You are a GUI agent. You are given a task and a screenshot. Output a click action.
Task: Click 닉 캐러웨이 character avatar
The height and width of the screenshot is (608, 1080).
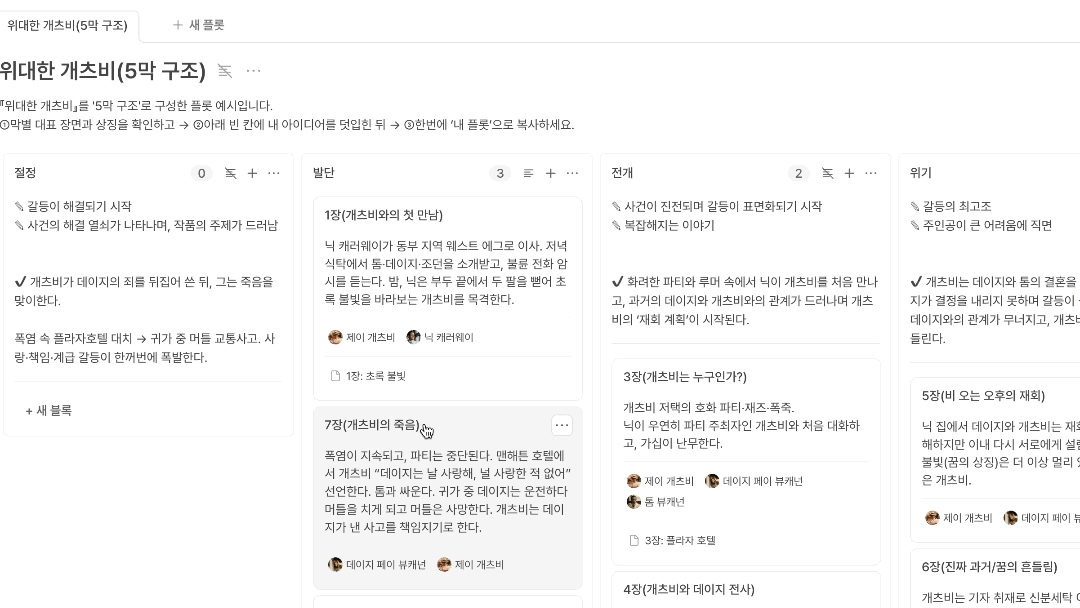(413, 337)
